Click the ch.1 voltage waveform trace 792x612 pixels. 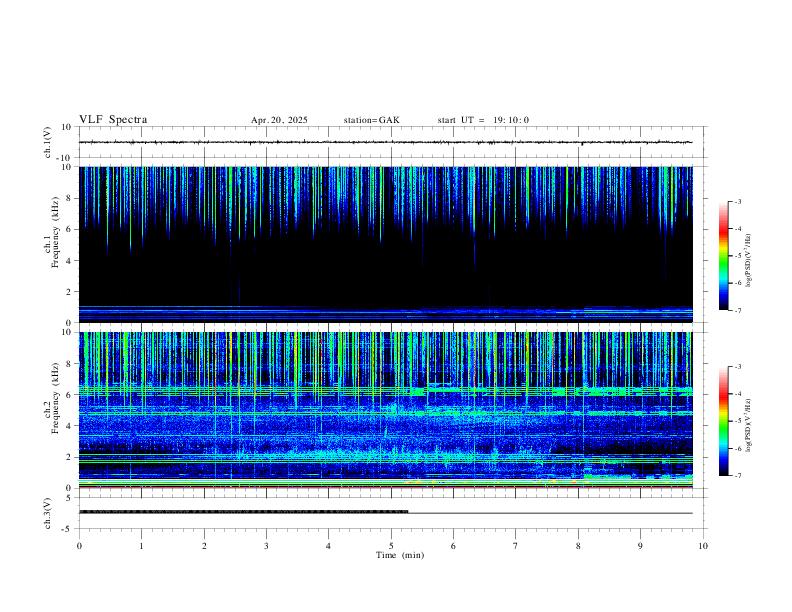coord(385,142)
